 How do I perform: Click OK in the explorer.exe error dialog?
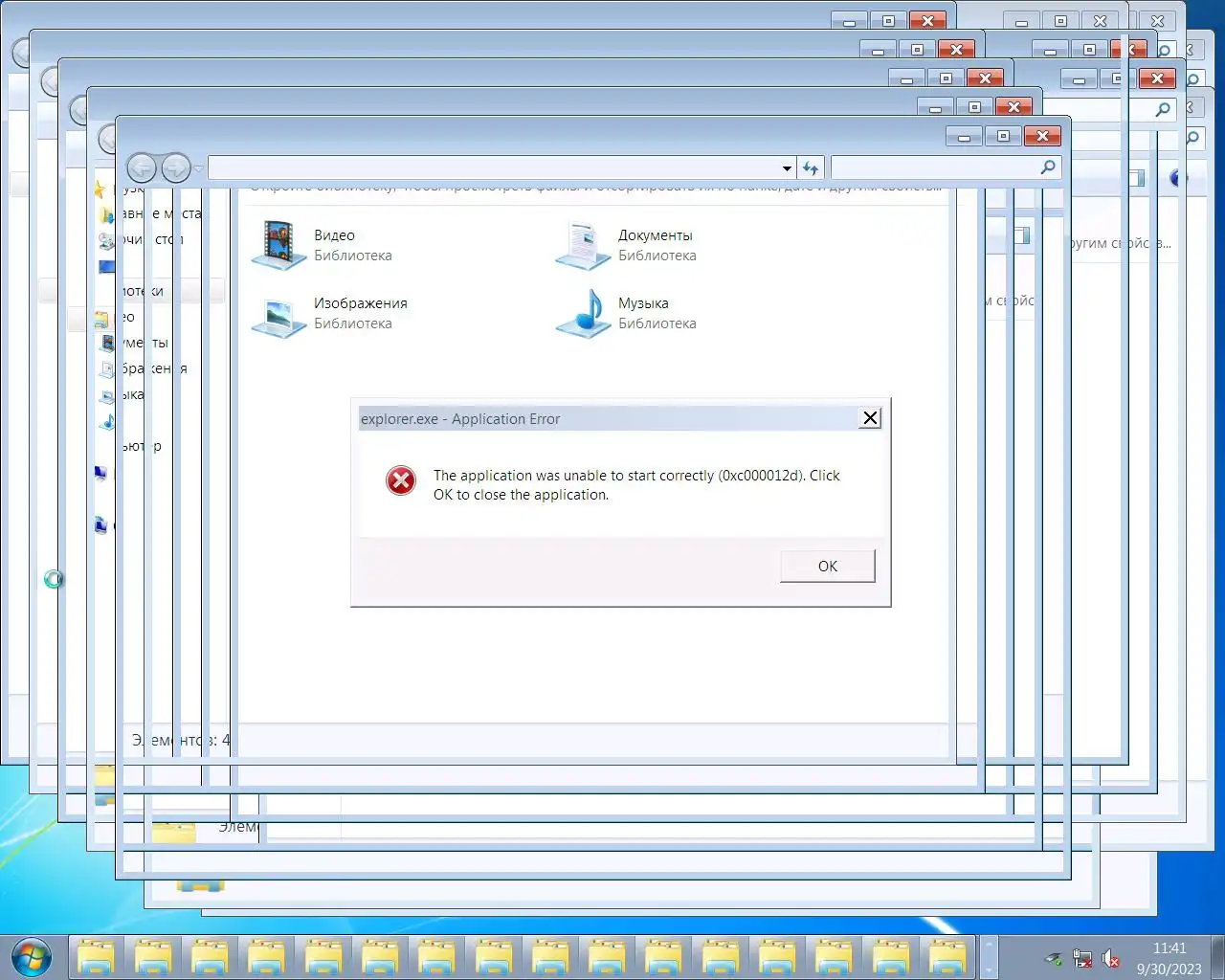(x=827, y=566)
